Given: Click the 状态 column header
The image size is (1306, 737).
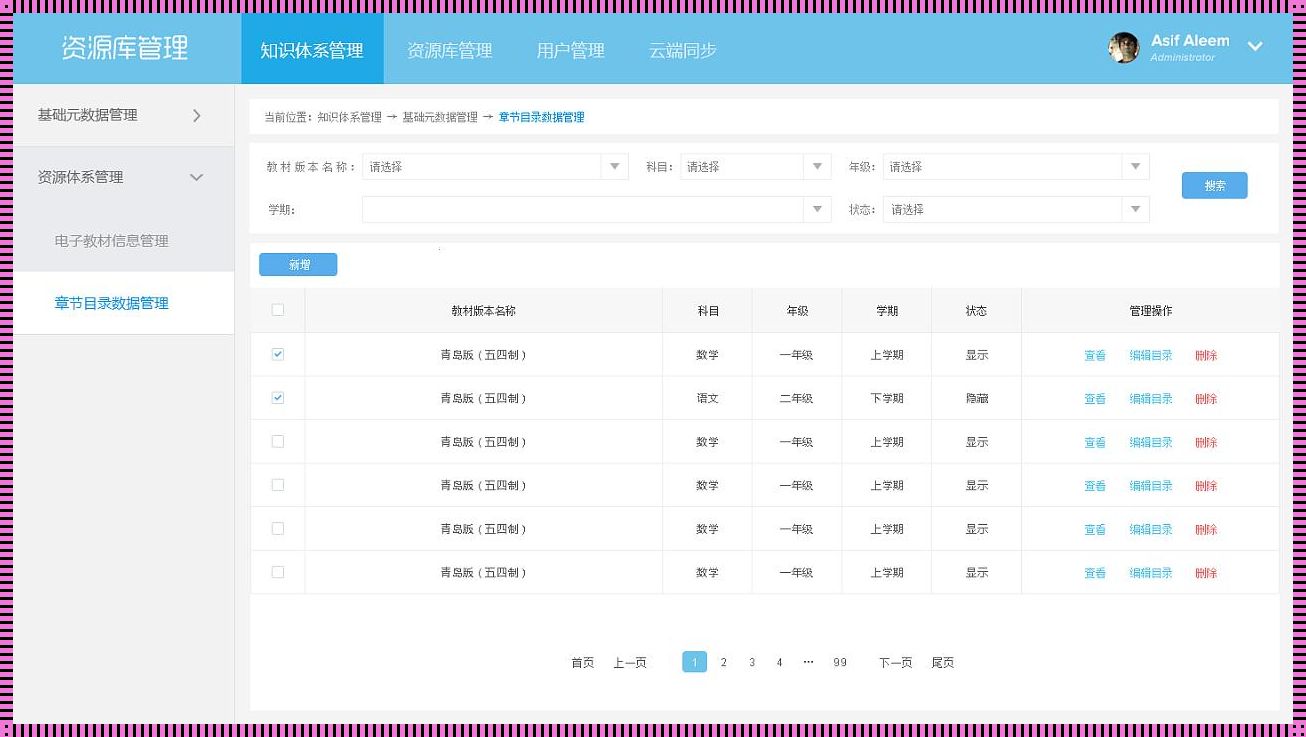Looking at the screenshot, I should [x=976, y=311].
